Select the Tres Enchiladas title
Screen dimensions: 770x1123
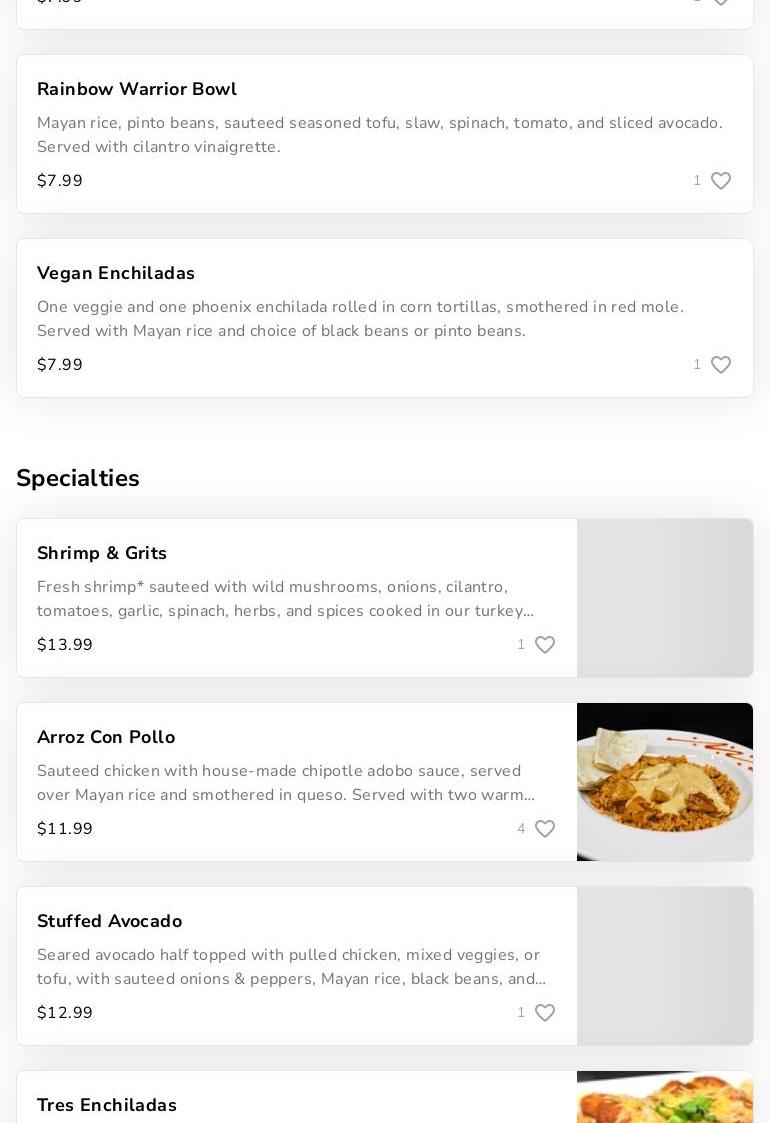pos(107,1105)
